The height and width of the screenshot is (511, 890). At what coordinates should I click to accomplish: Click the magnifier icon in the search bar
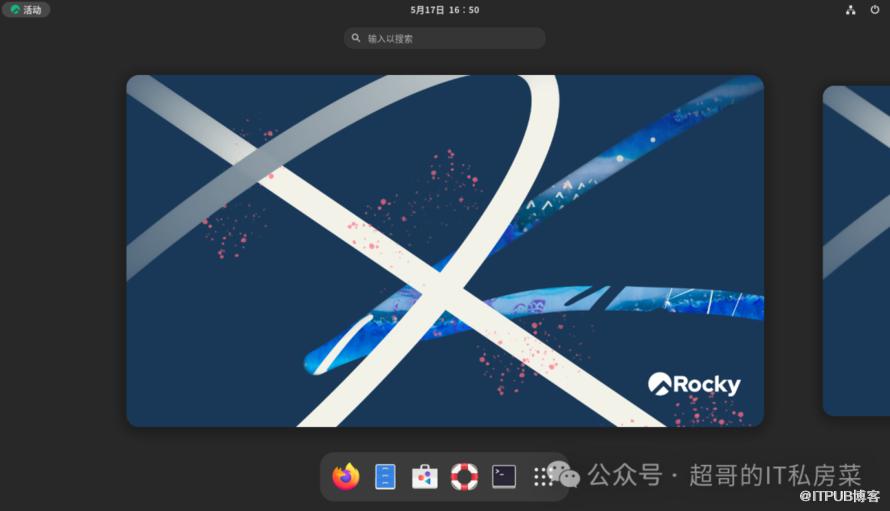[356, 38]
